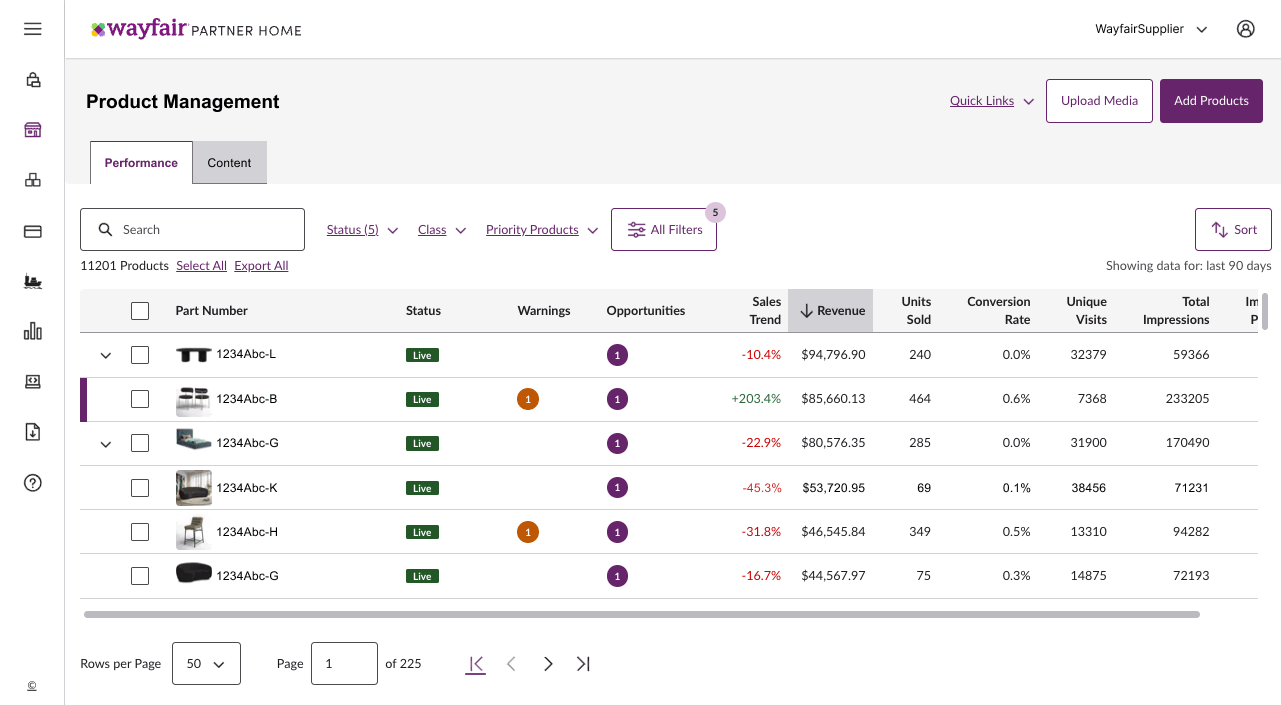Click the help question mark icon
This screenshot has height=705, width=1281.
click(32, 482)
